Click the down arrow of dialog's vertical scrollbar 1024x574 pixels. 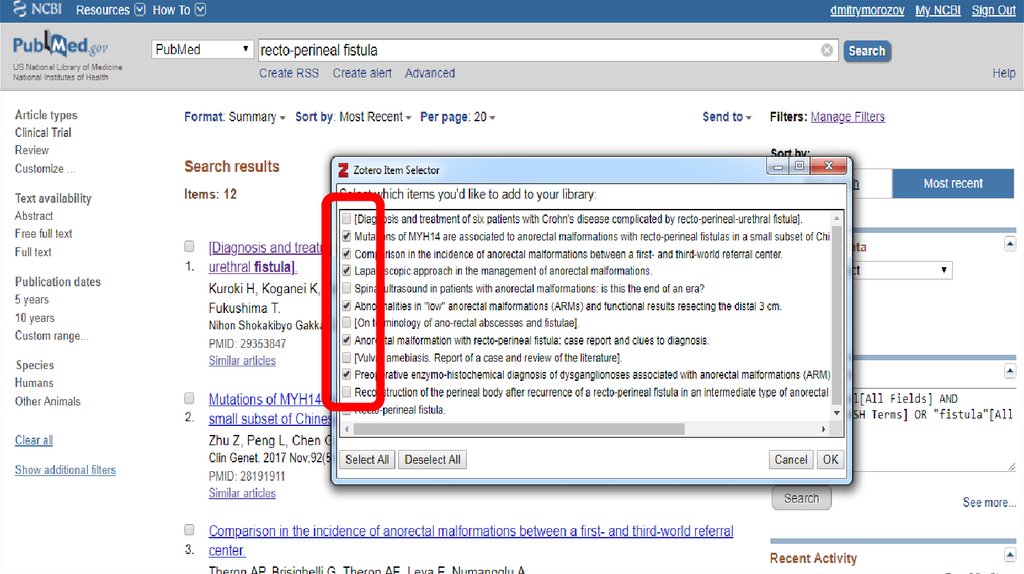(x=837, y=411)
